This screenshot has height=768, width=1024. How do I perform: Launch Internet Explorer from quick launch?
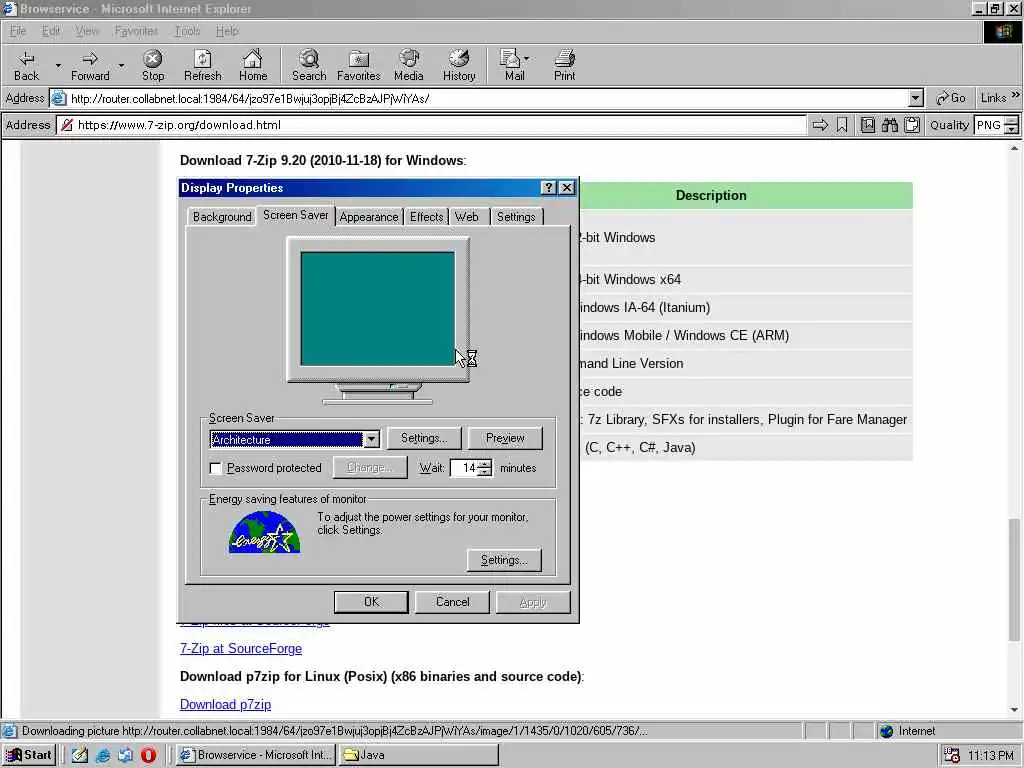click(103, 755)
